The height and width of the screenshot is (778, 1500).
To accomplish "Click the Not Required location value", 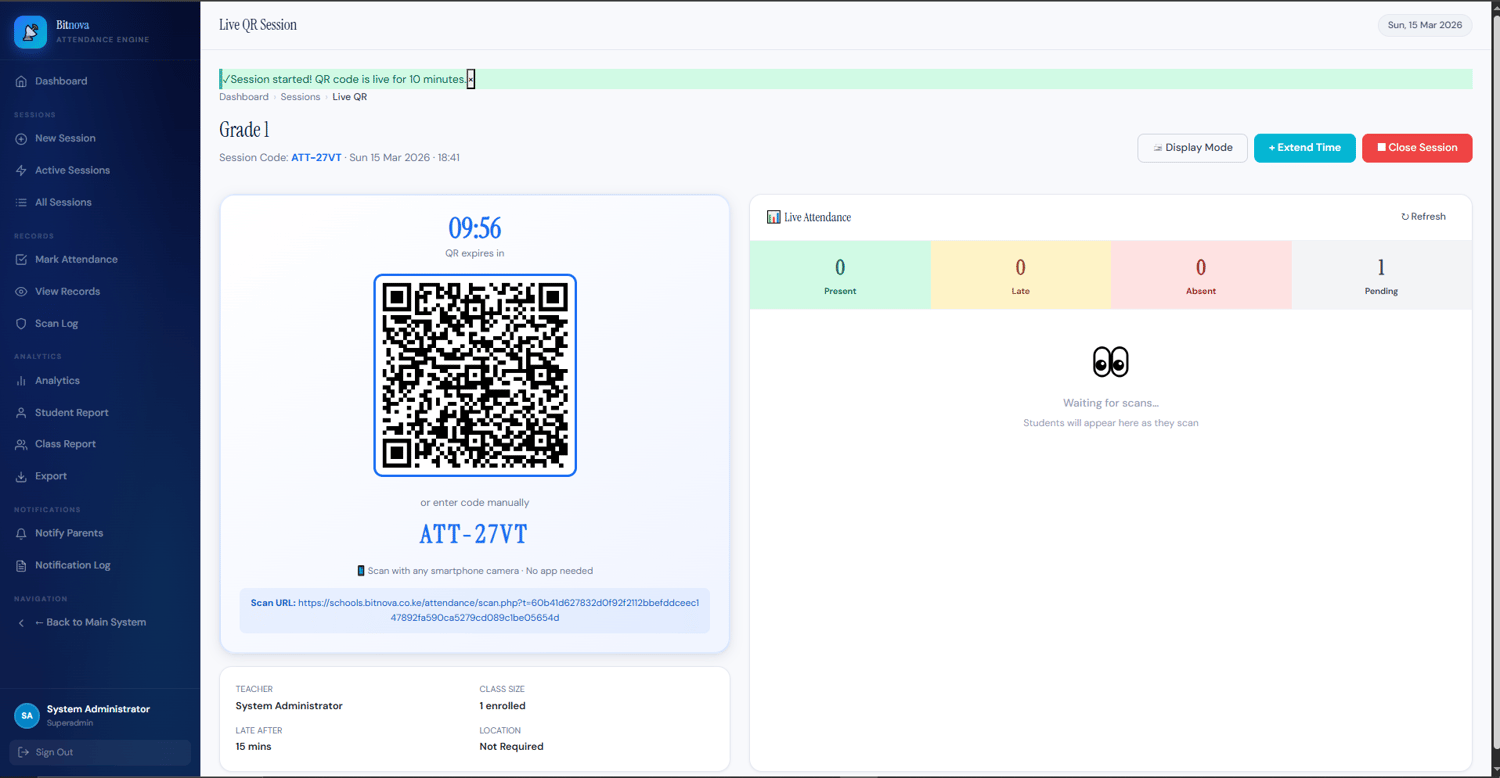I will coord(512,747).
